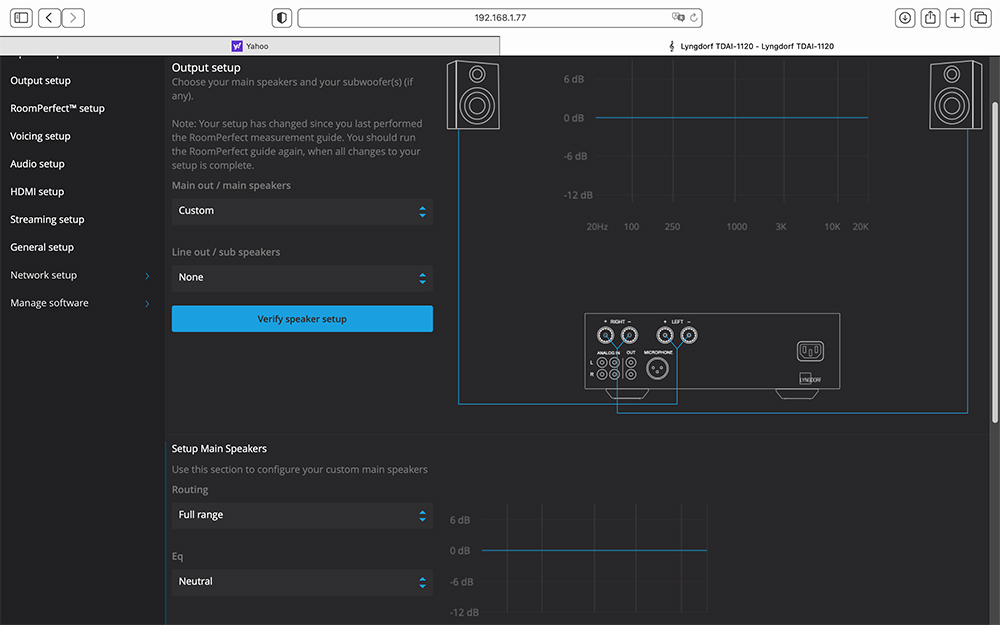Open HDMI setup in sidebar
1000x625 pixels.
(x=37, y=192)
